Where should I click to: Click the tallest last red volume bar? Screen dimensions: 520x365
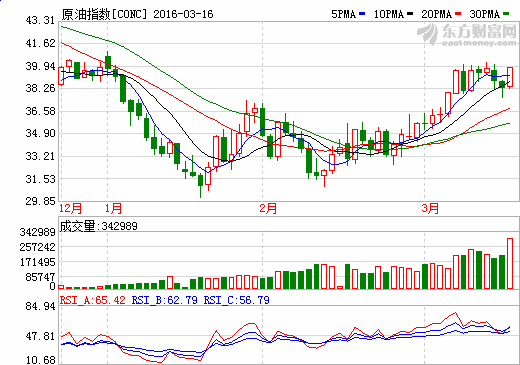[x=510, y=263]
